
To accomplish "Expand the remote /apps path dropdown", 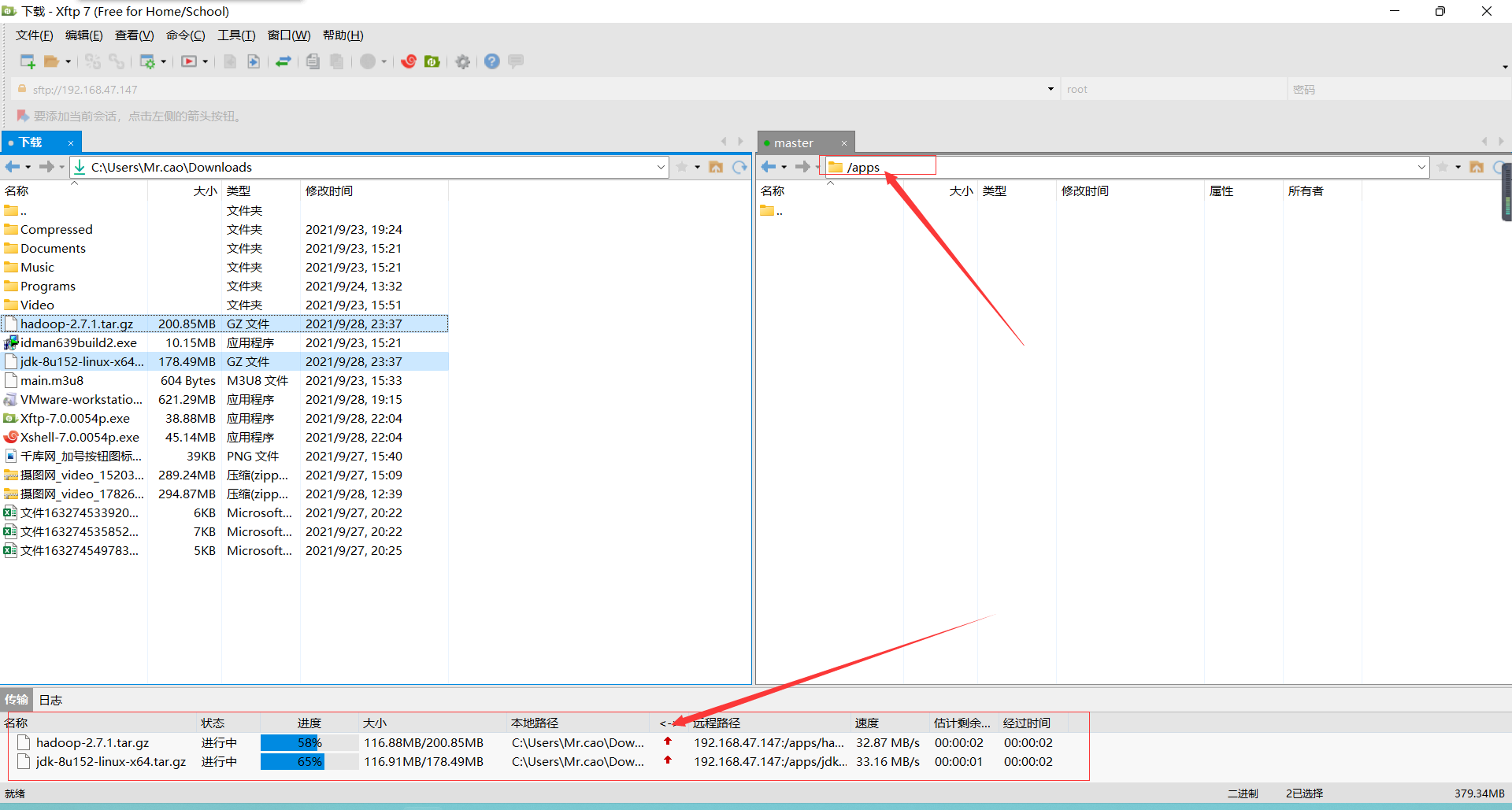I will [x=1421, y=167].
